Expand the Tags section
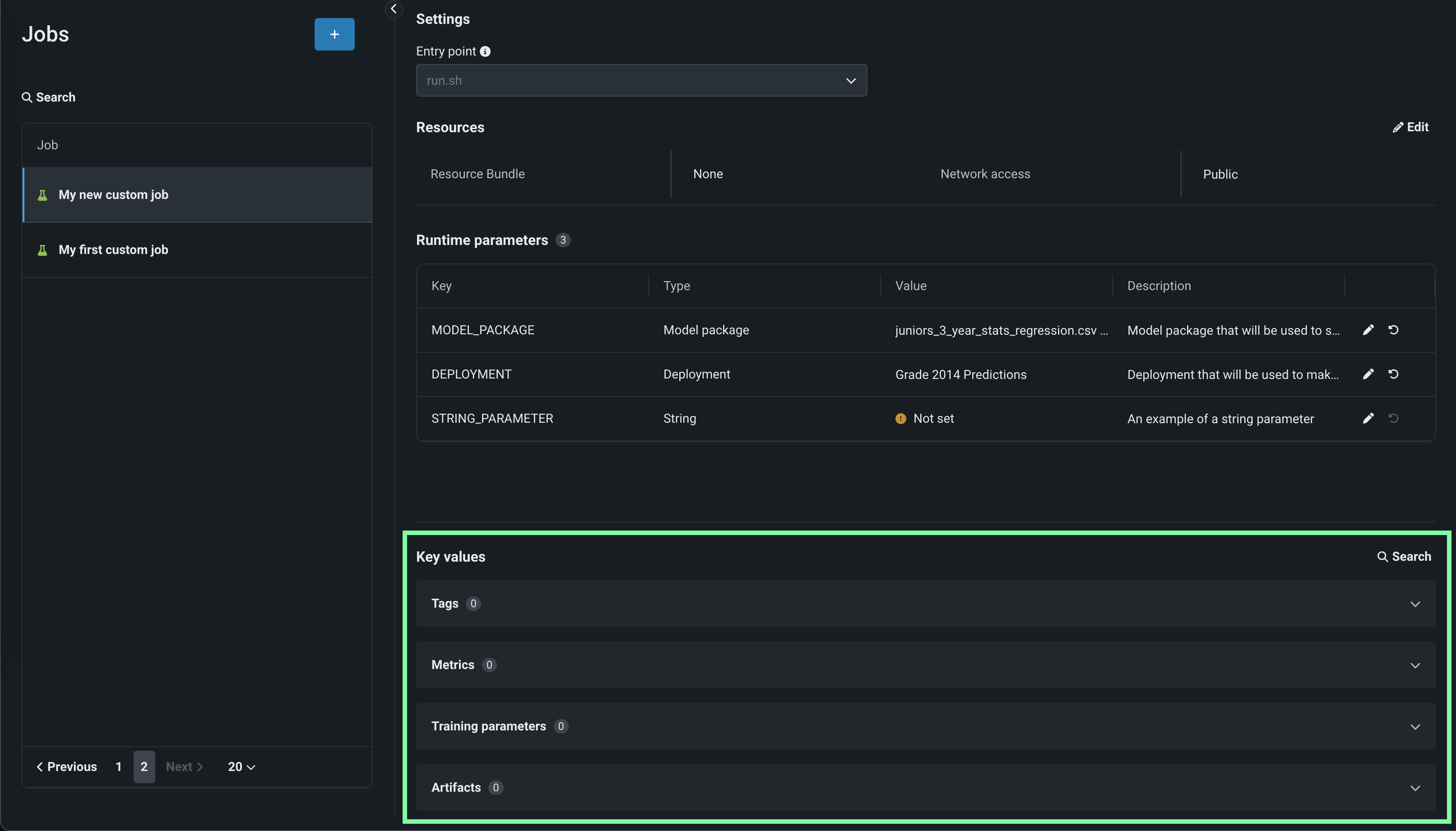This screenshot has width=1456, height=831. (1415, 604)
